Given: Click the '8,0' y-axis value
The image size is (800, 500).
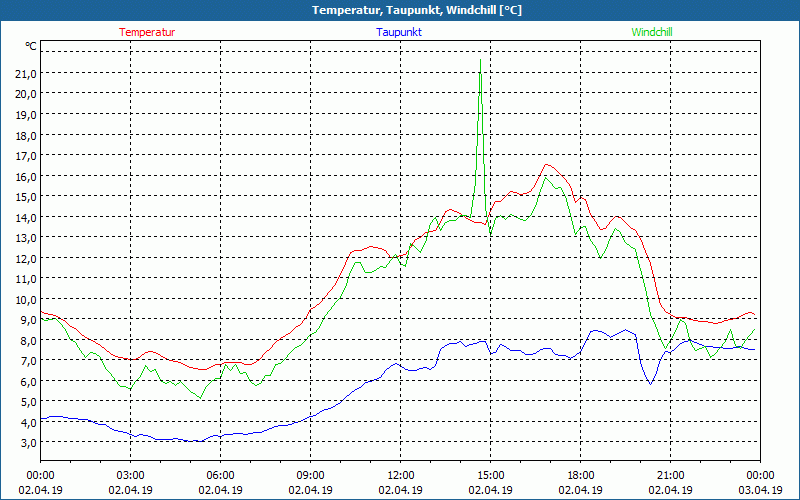Looking at the screenshot, I should [x=29, y=341].
